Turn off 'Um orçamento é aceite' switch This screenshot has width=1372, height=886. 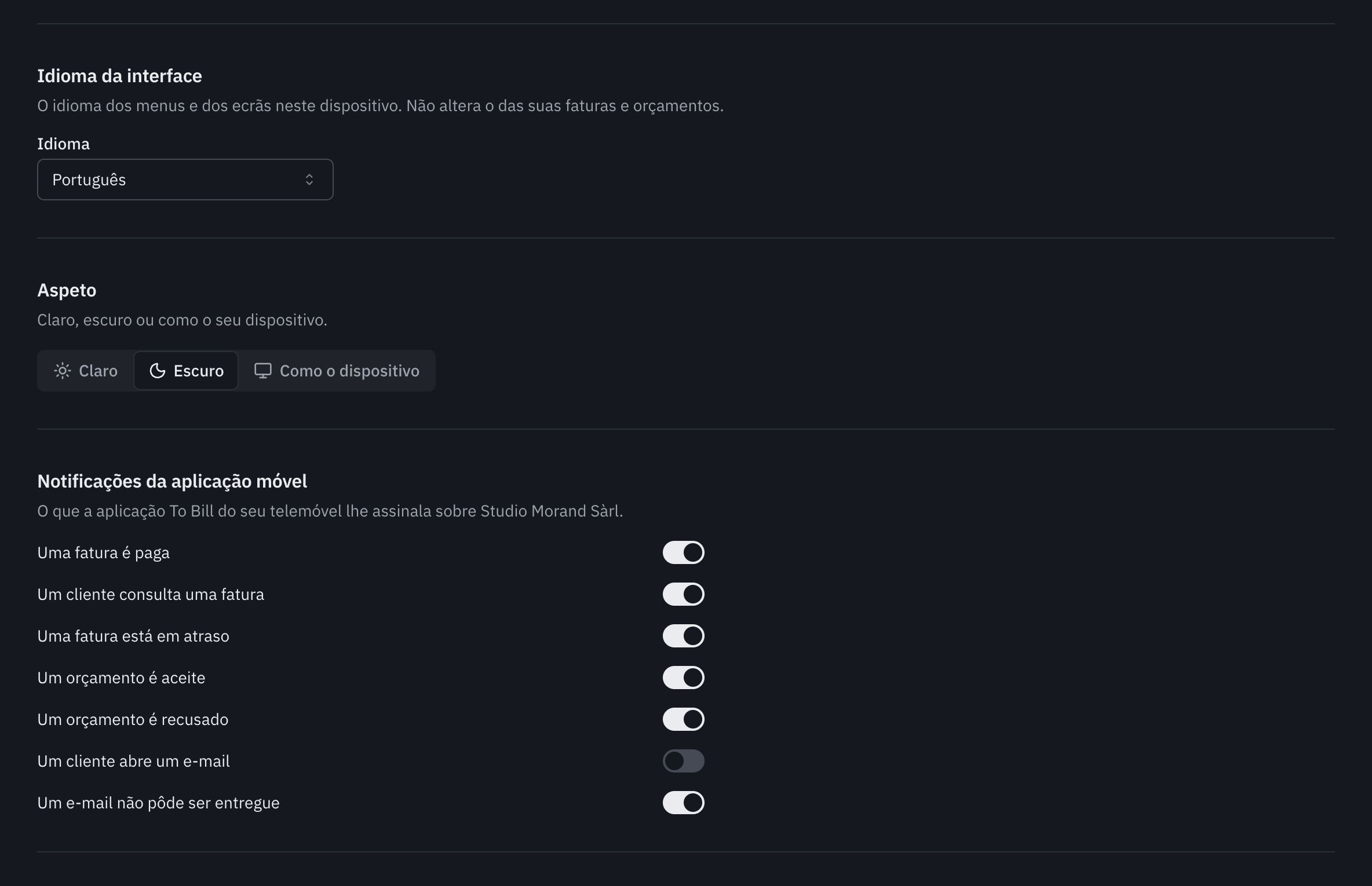684,678
